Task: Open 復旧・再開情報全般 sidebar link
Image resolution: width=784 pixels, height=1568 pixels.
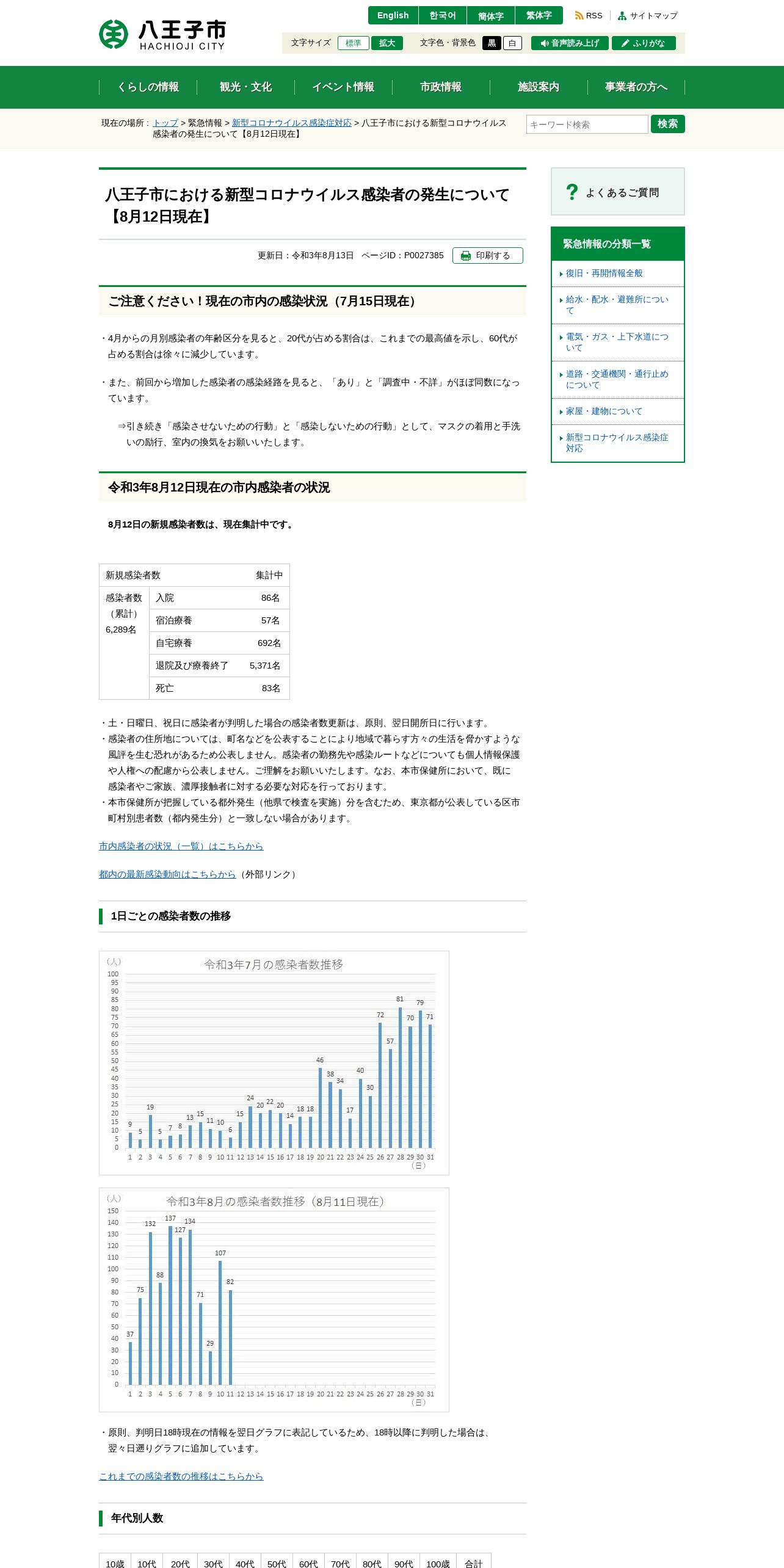Action: 604,273
